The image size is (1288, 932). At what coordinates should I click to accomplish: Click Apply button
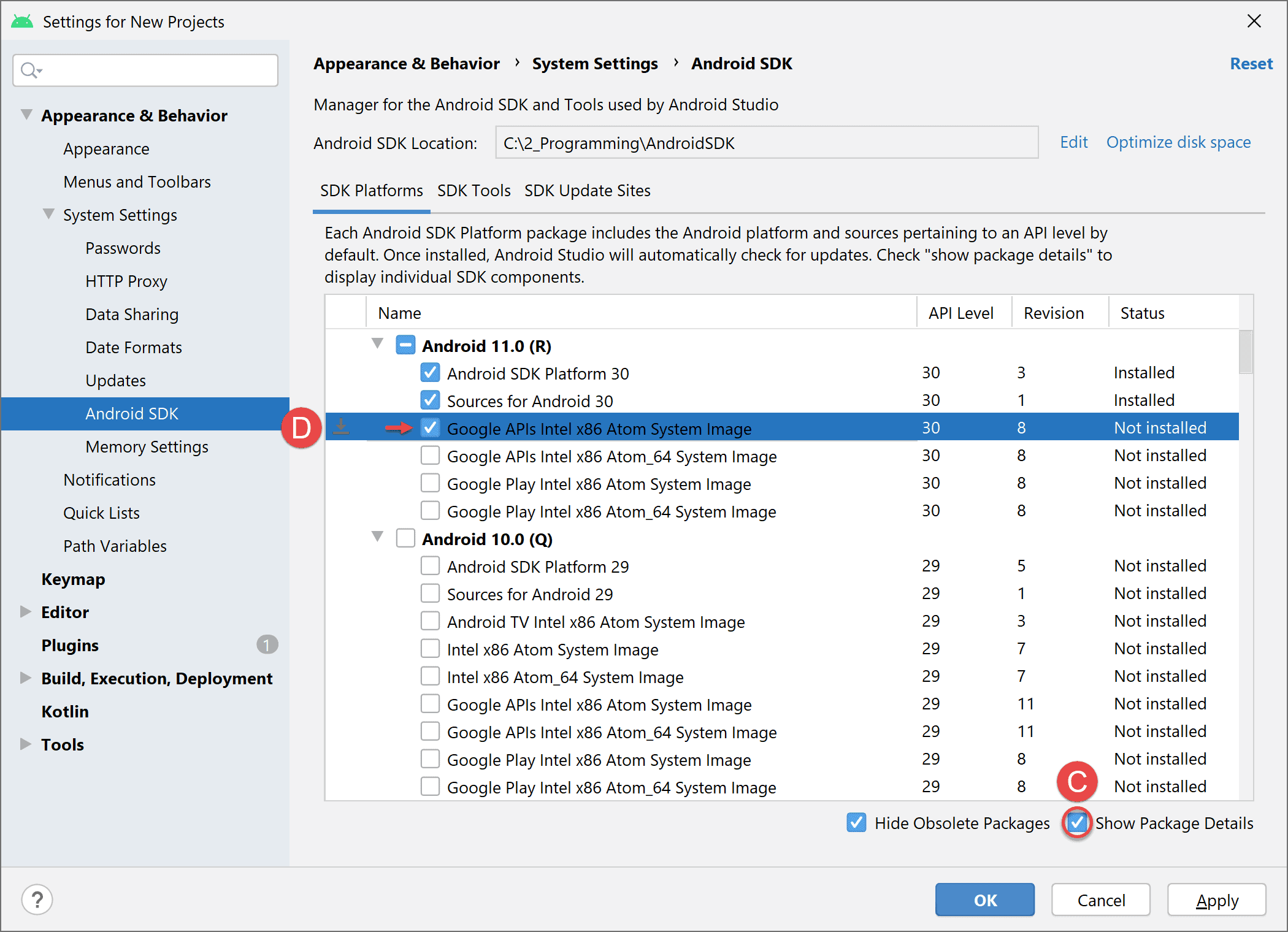click(x=1217, y=900)
